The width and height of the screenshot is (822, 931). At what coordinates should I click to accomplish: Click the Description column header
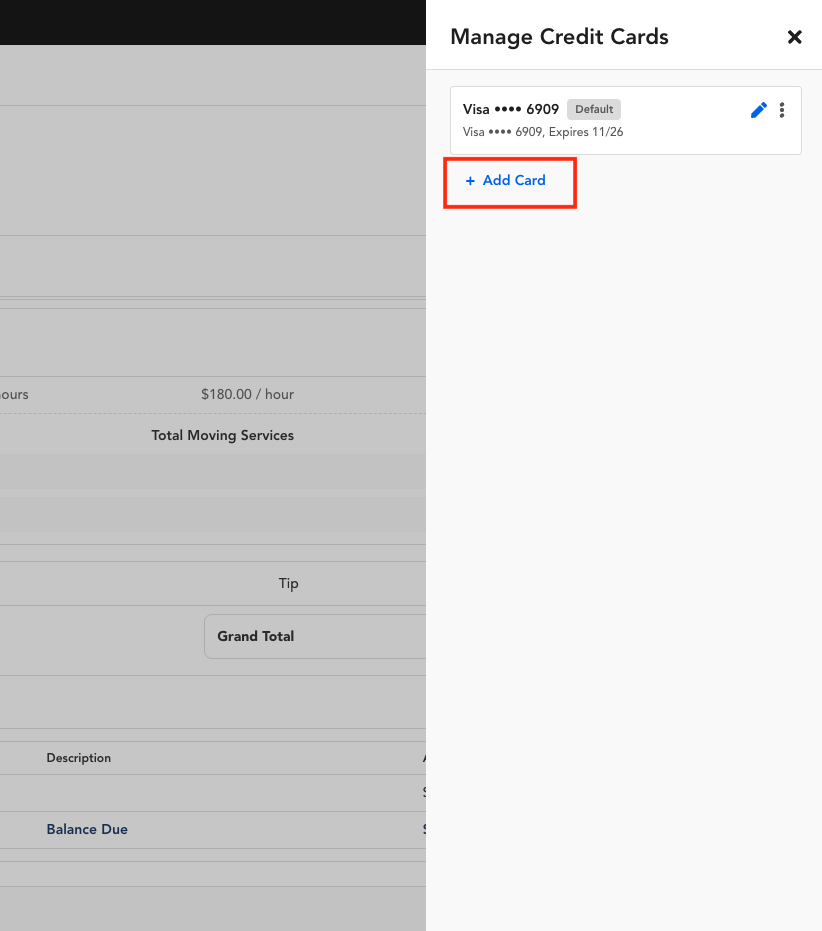tap(79, 758)
